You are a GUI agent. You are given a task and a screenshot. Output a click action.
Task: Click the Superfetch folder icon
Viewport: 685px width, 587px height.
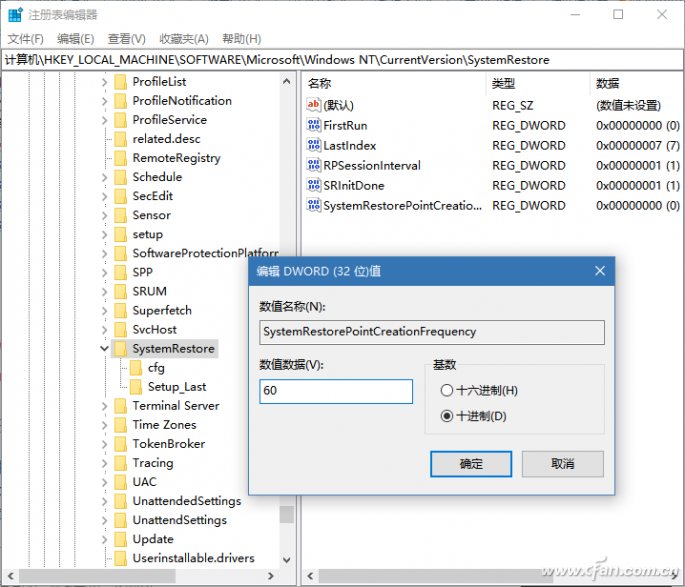[120, 311]
